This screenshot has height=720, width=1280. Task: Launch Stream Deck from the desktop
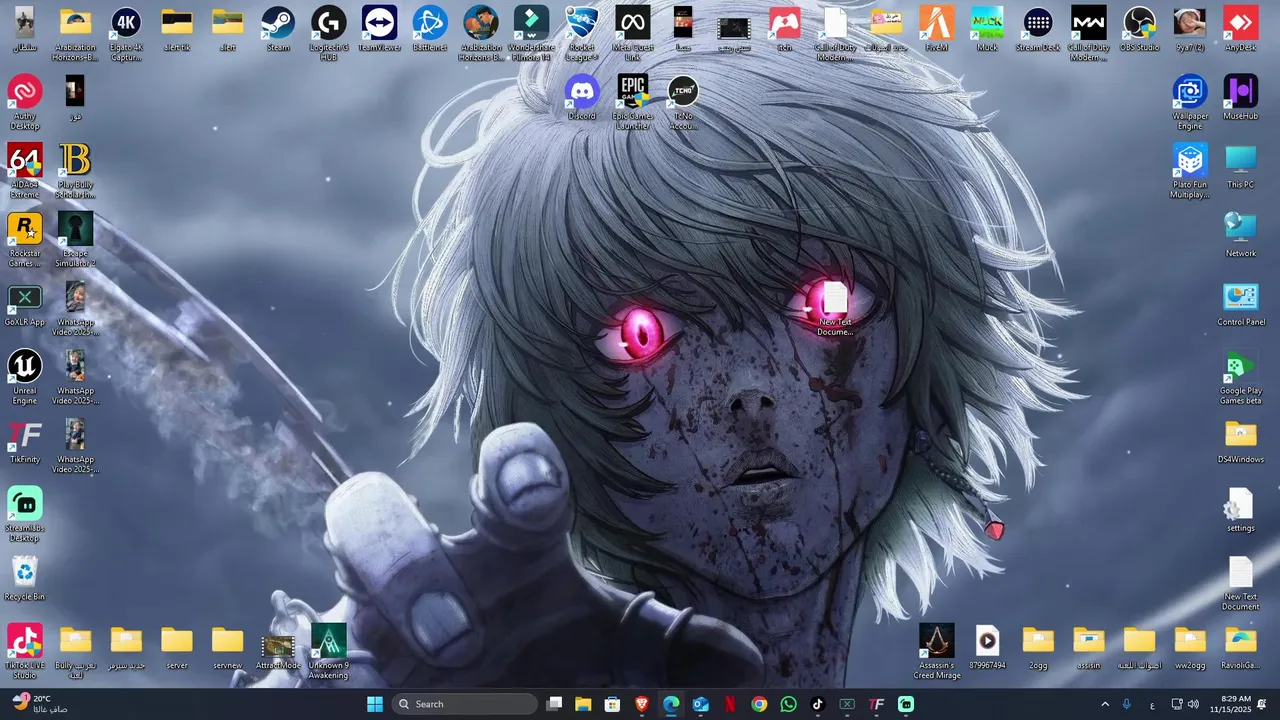click(x=1038, y=30)
